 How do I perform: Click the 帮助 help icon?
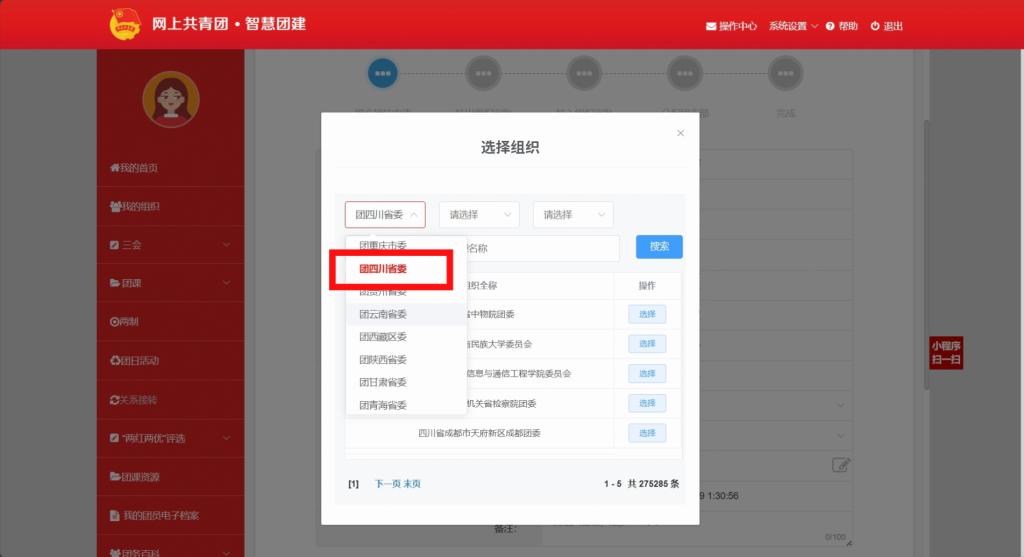tap(830, 26)
